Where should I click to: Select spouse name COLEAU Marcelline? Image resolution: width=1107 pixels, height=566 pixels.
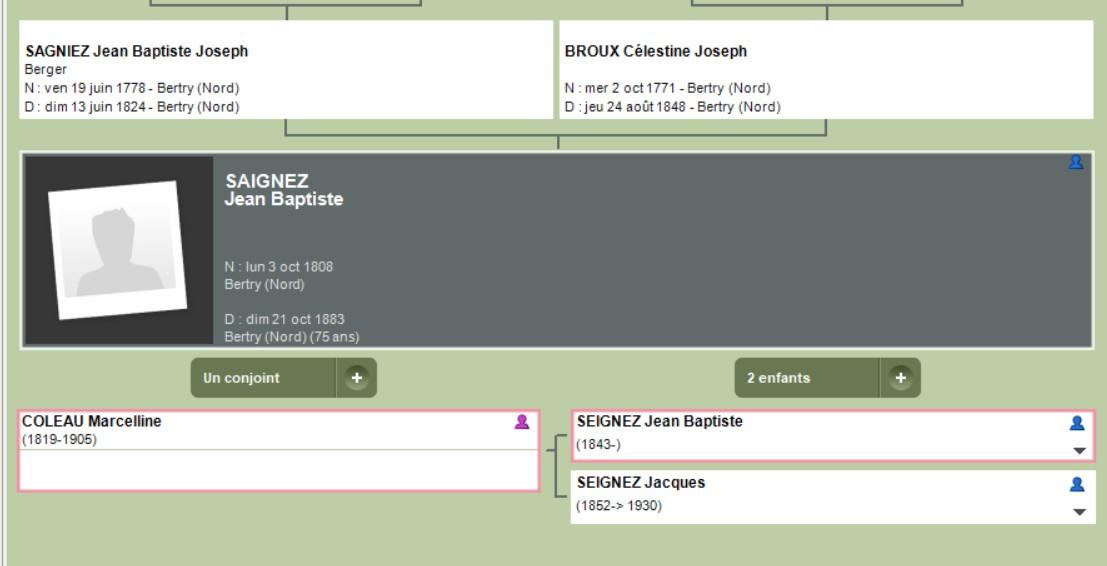pos(92,421)
